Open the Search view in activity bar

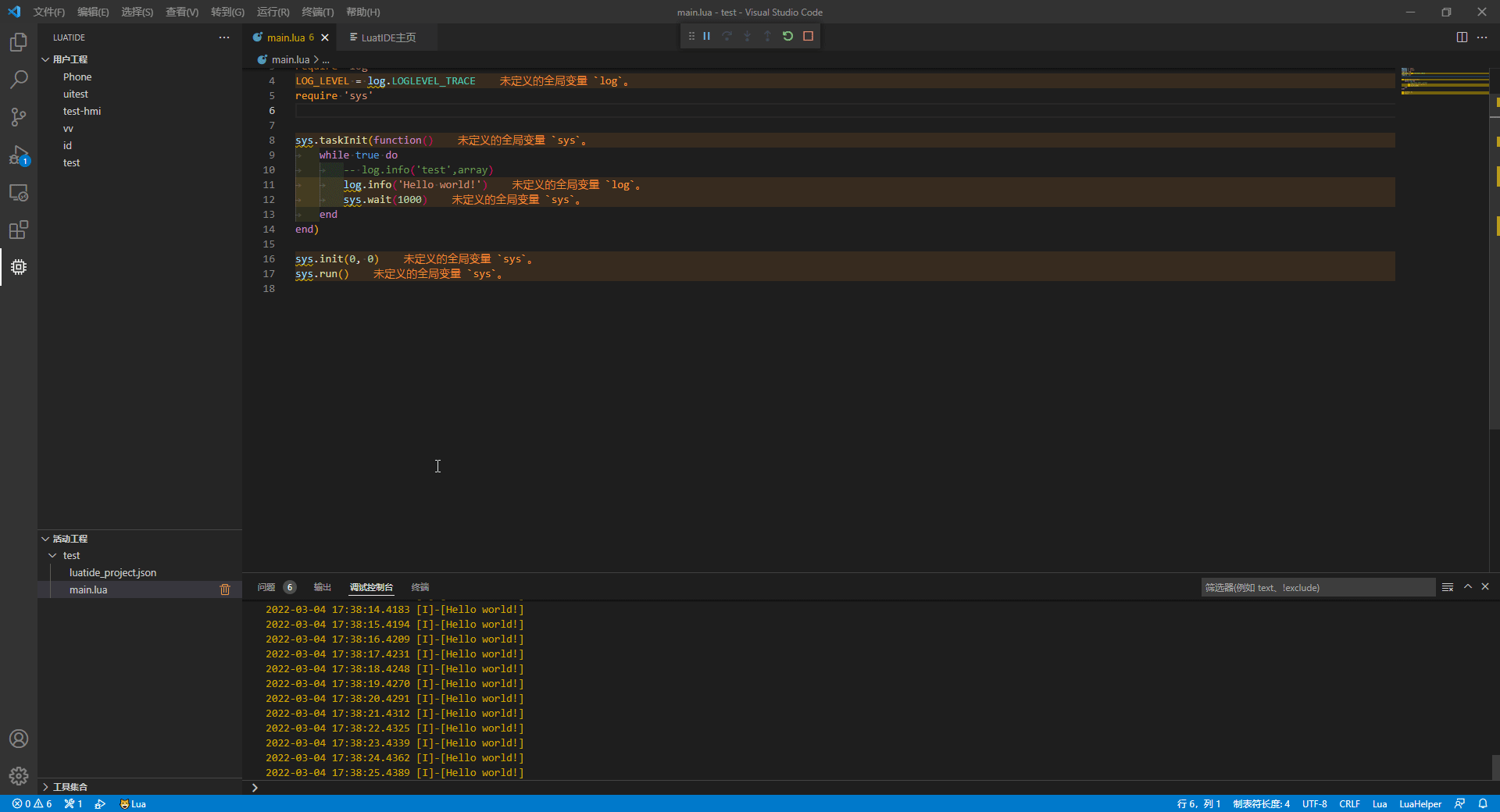(19, 80)
